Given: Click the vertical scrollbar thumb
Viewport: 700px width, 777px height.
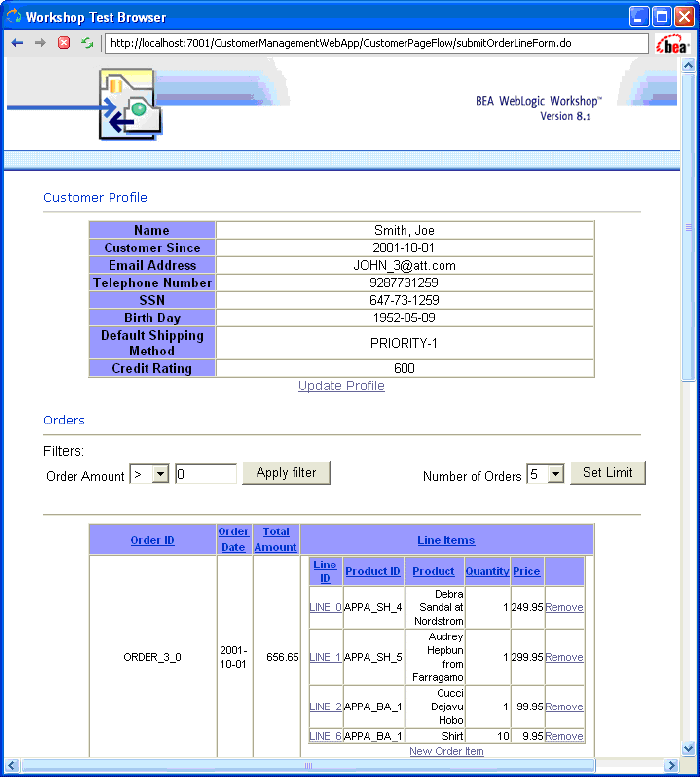Looking at the screenshot, I should point(688,227).
